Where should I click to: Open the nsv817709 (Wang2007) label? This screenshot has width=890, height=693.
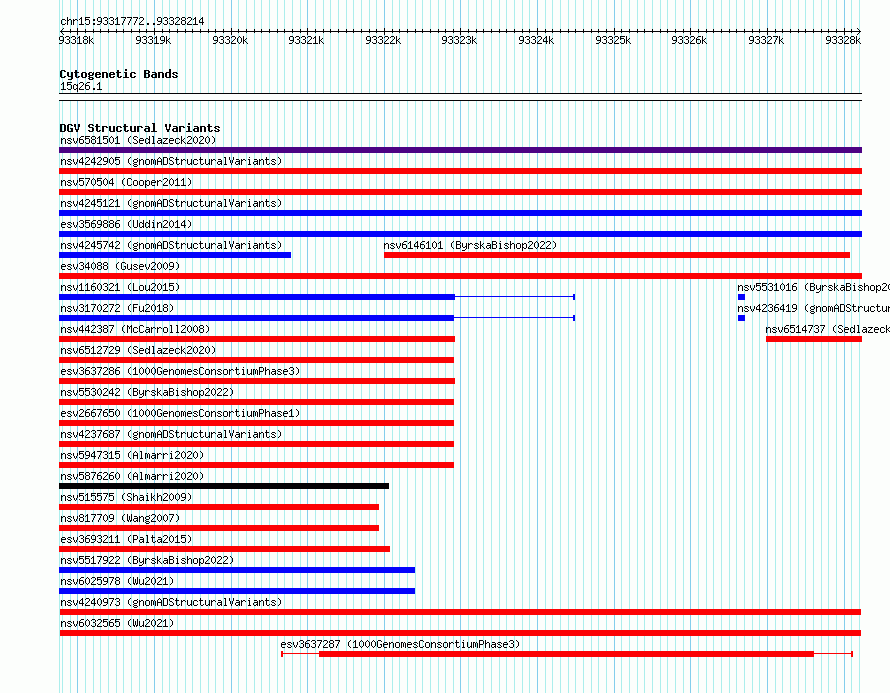point(120,518)
